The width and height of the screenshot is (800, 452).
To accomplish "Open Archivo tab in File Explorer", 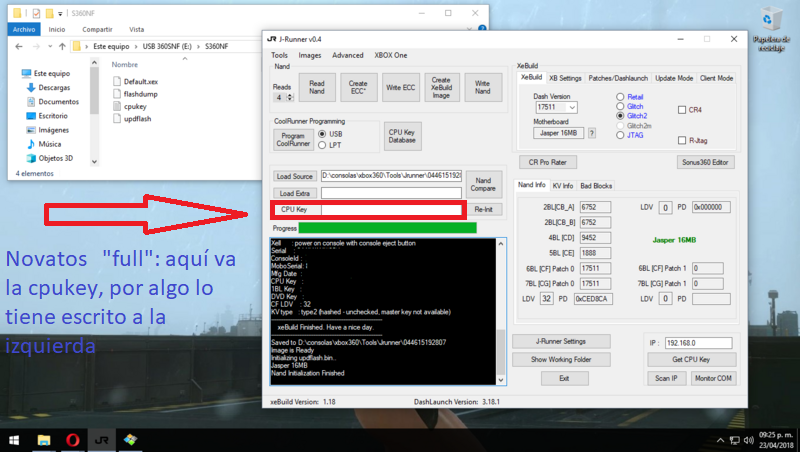I will [x=24, y=30].
